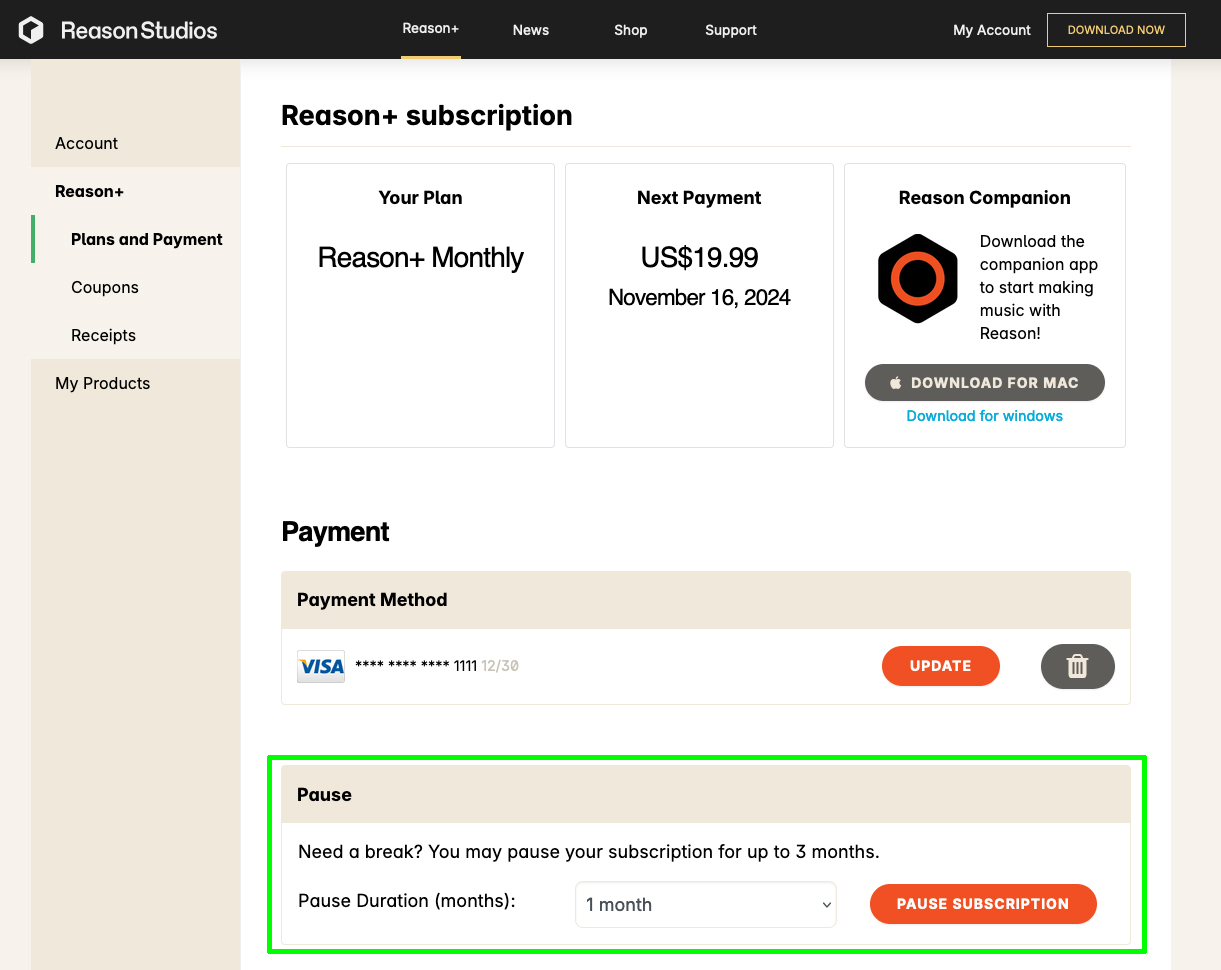Image resolution: width=1221 pixels, height=970 pixels.
Task: Click the Reason Studios logo icon
Action: click(32, 30)
